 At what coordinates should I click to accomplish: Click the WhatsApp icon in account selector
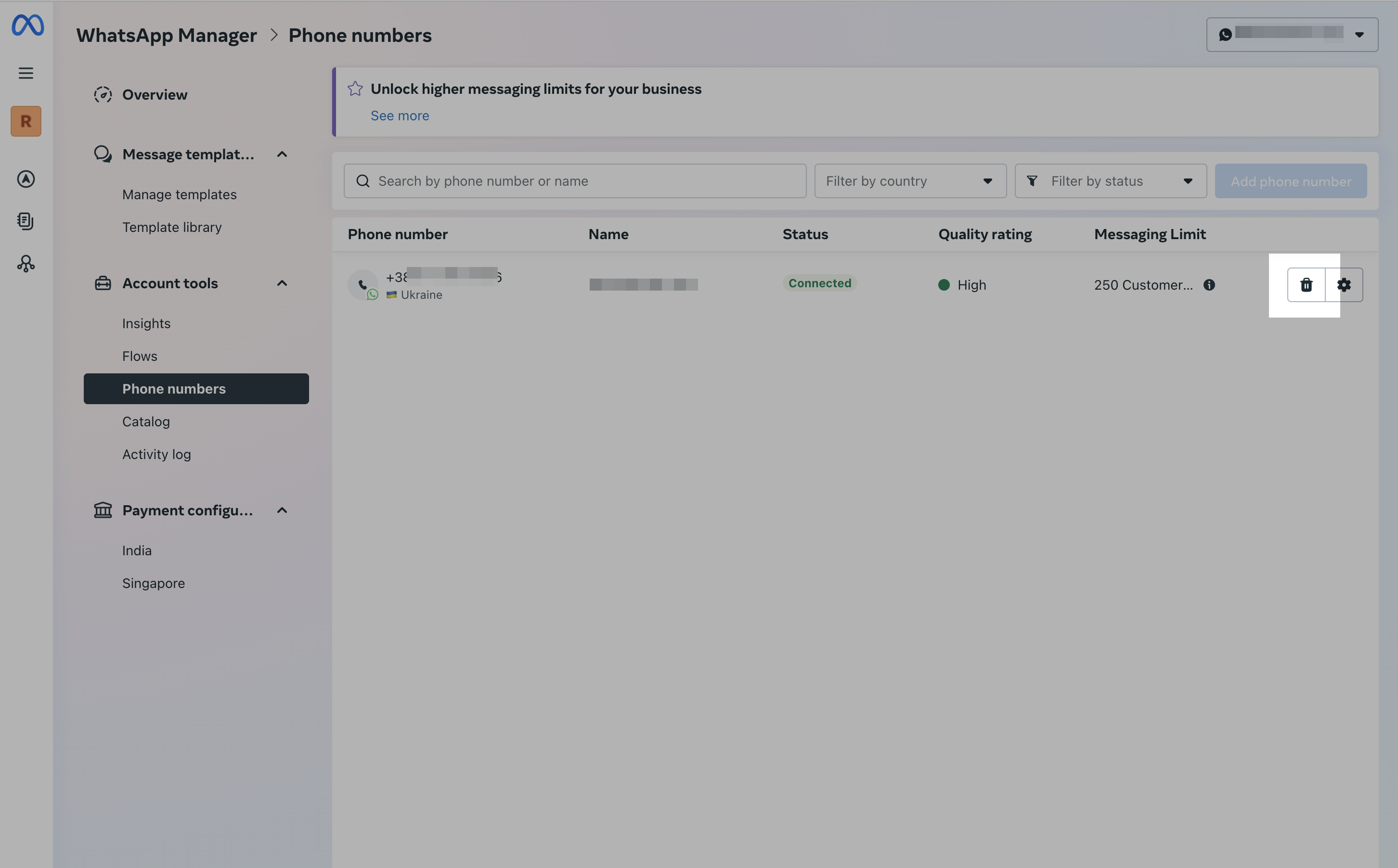point(1225,35)
